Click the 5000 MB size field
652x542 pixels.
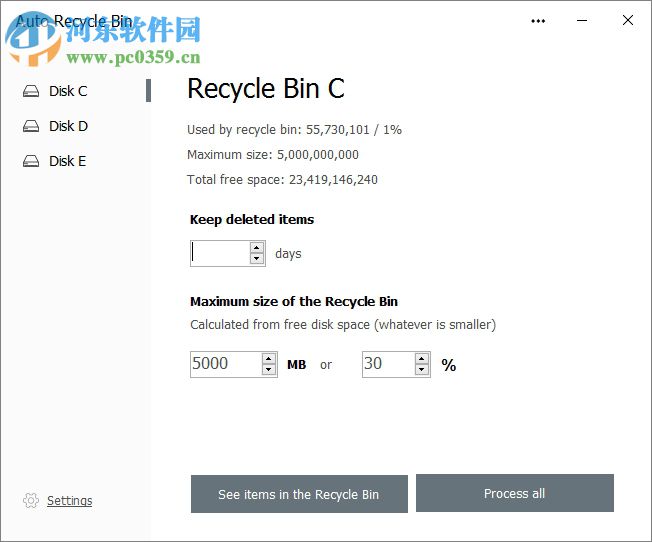226,364
